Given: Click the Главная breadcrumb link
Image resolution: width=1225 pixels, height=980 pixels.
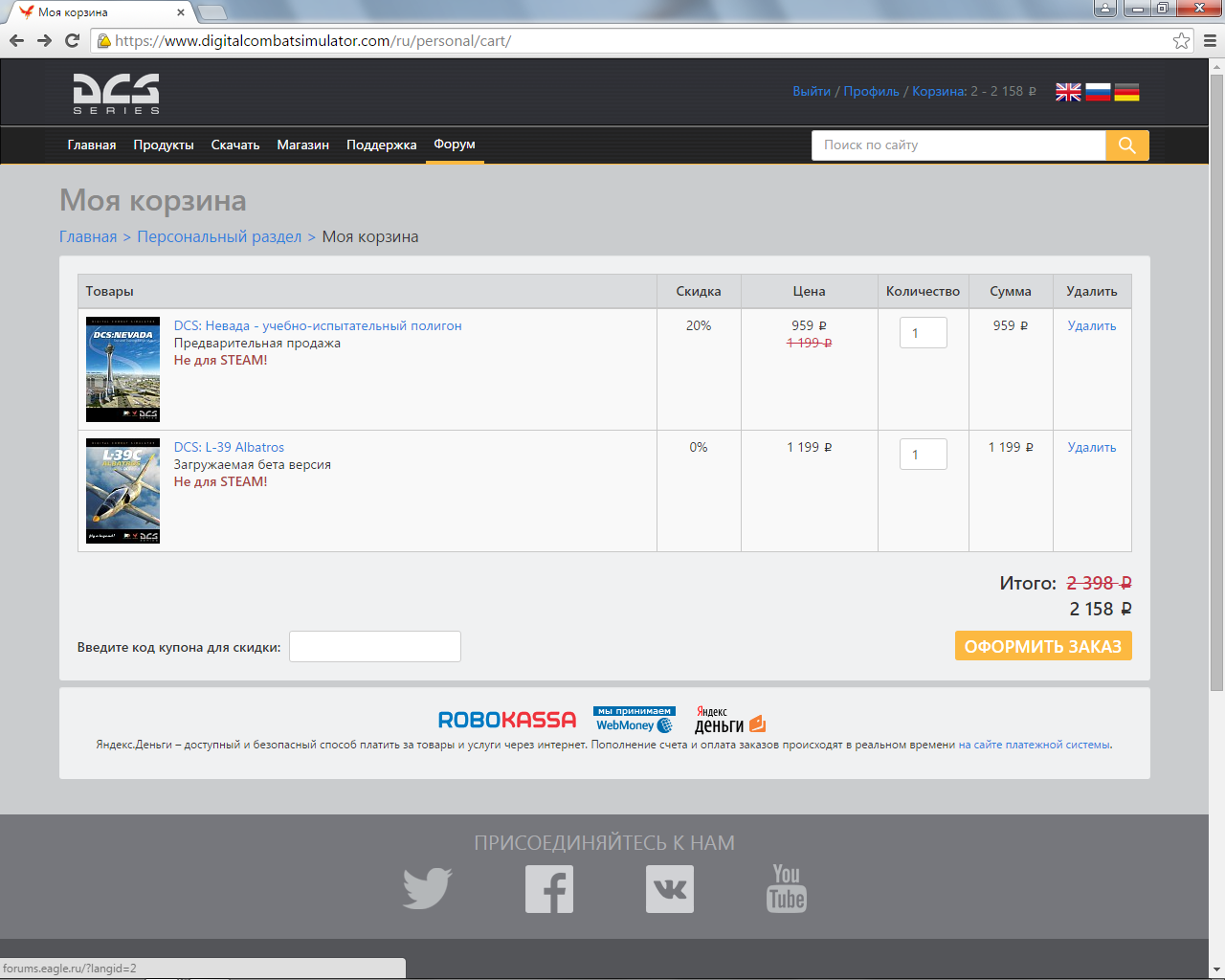Looking at the screenshot, I should point(88,236).
